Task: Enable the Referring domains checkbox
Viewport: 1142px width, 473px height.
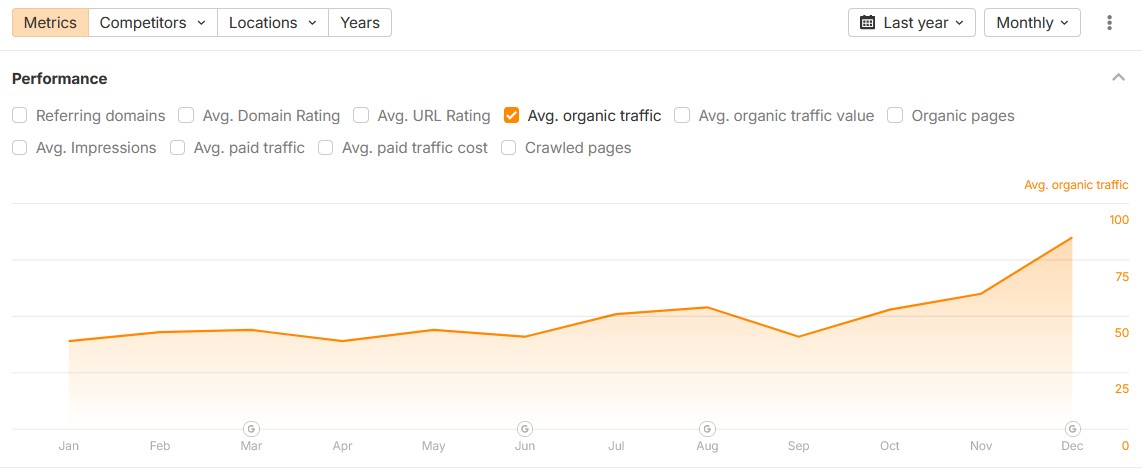Action: point(20,116)
